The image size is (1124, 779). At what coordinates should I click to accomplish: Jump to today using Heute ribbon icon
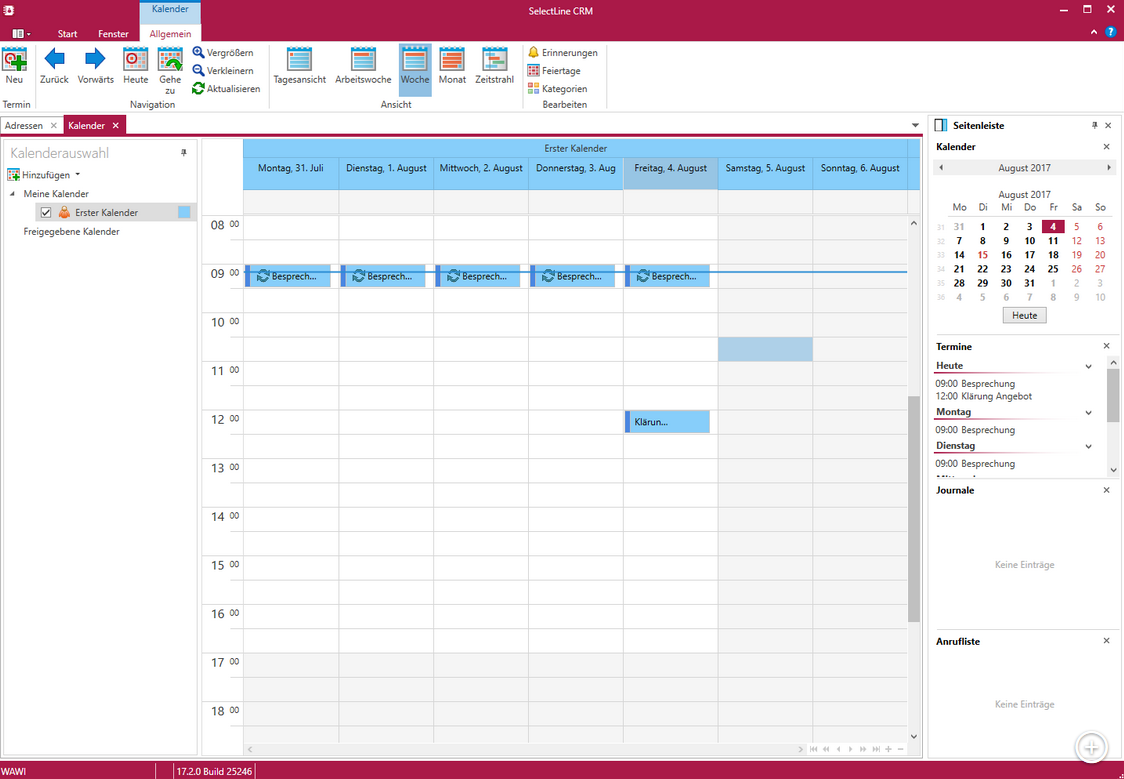[136, 60]
